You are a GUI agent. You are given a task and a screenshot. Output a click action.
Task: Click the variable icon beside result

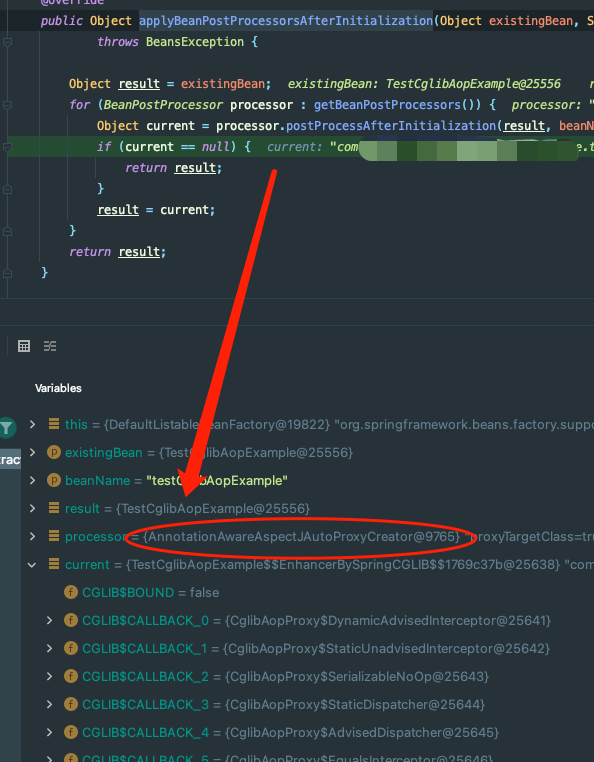click(54, 508)
